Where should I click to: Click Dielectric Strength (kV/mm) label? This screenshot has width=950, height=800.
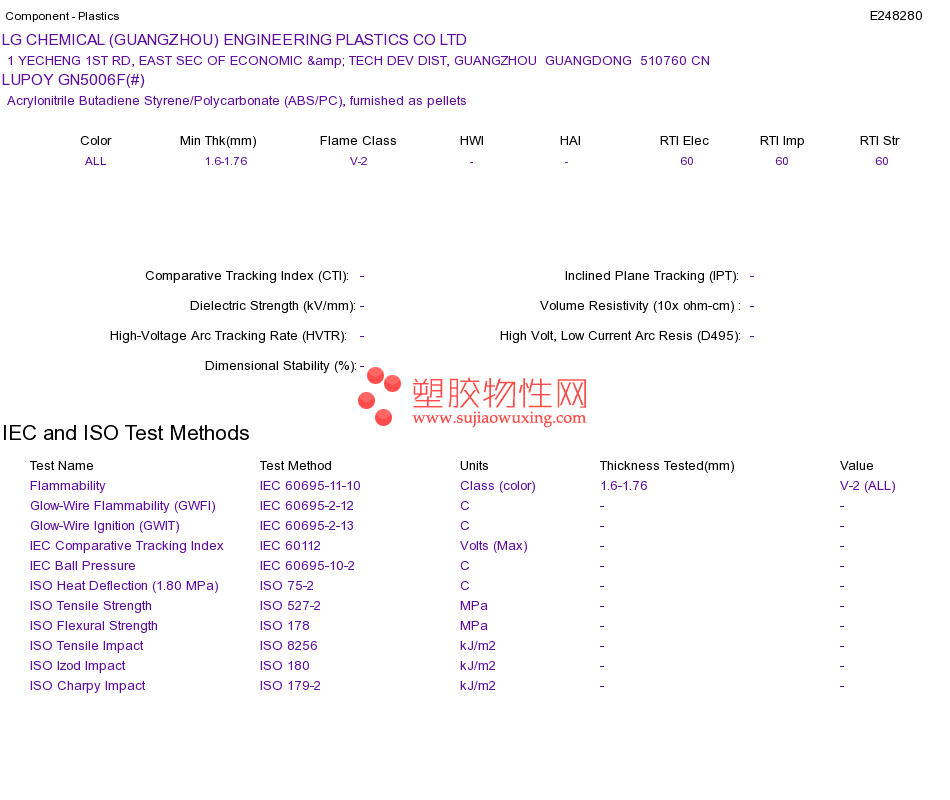pos(273,306)
